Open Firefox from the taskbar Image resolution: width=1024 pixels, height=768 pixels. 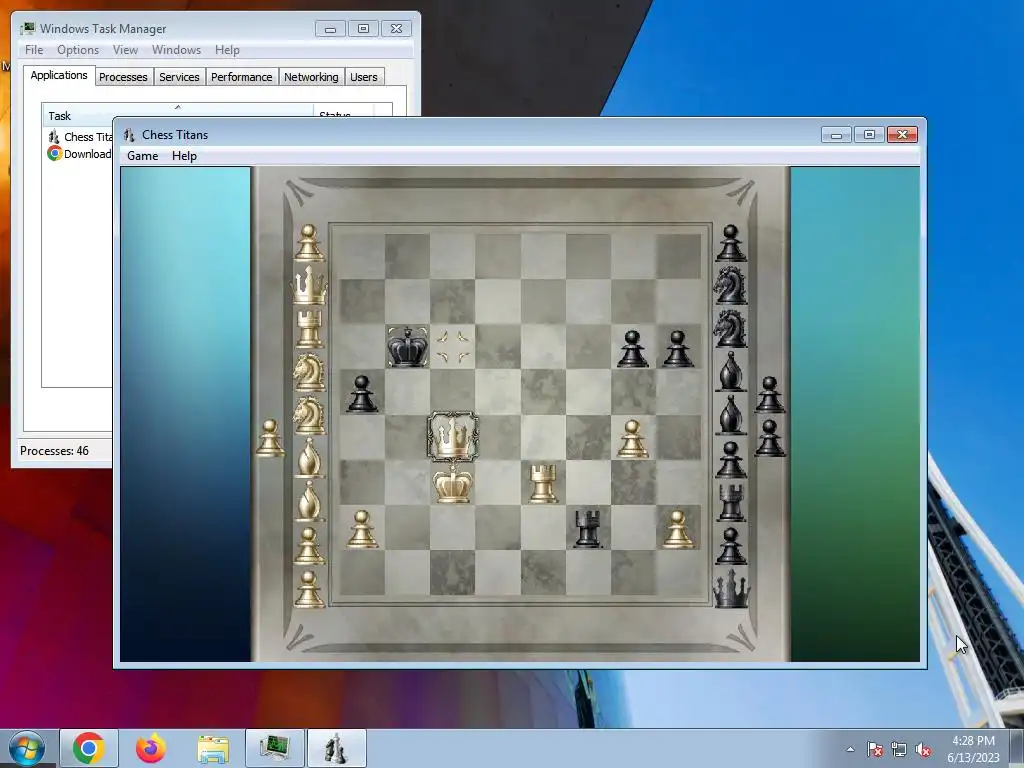tap(151, 748)
